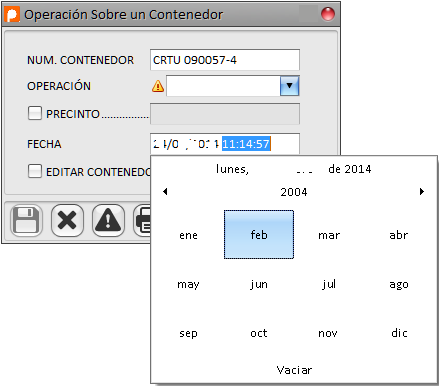Go to next year with right arrow
The width and height of the screenshot is (439, 386).
click(422, 192)
